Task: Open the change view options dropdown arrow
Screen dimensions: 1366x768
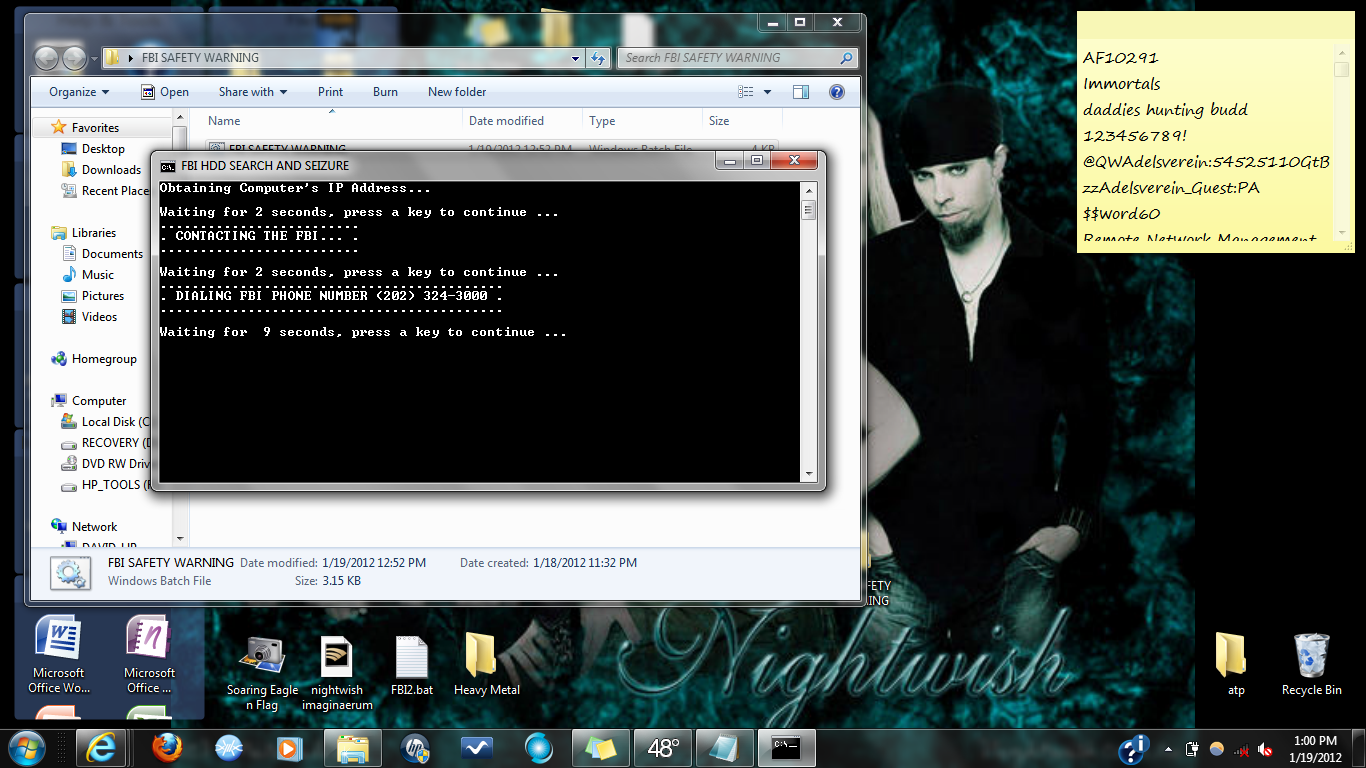Action: pyautogui.click(x=768, y=92)
